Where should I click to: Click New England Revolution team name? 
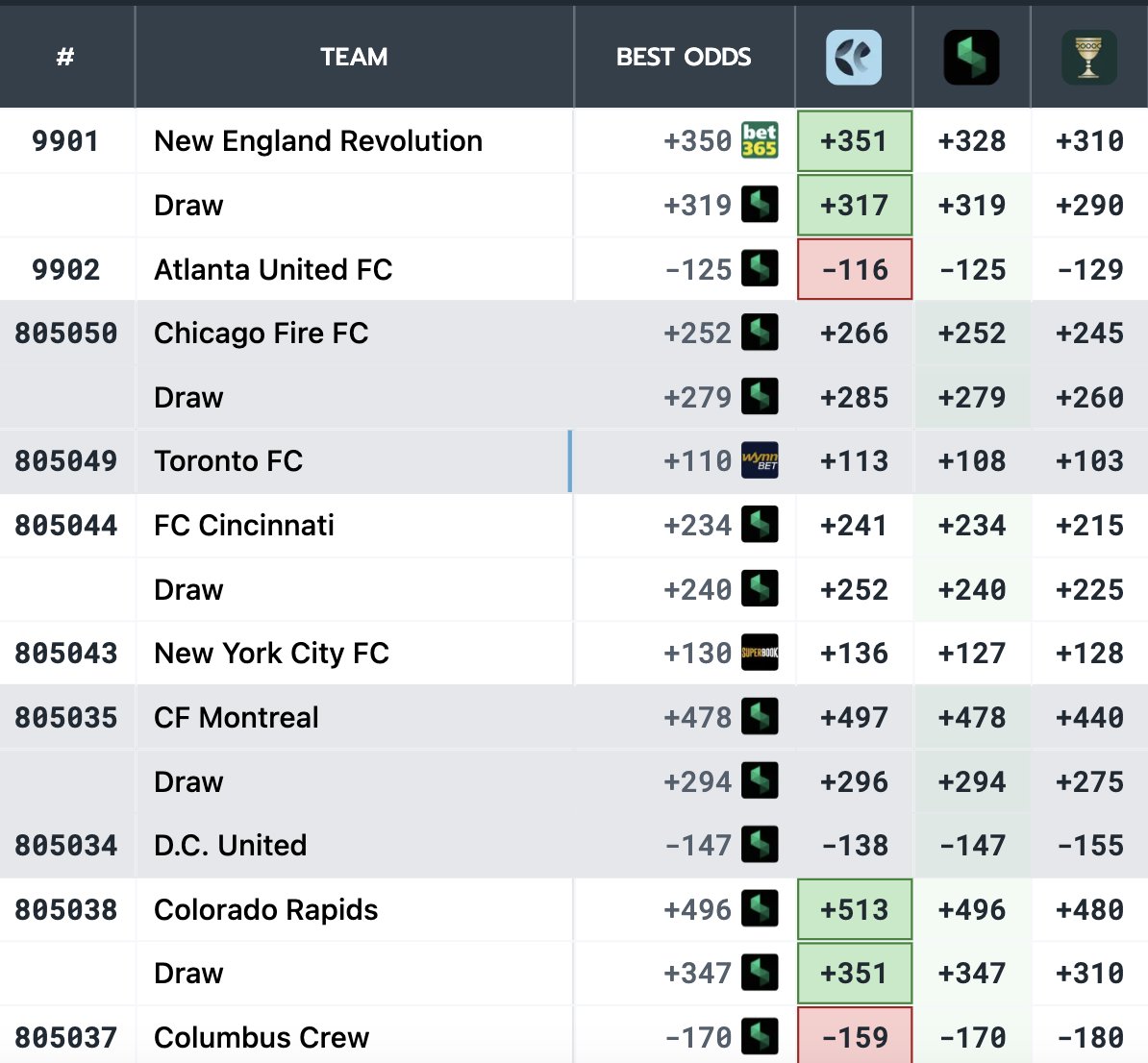point(318,140)
